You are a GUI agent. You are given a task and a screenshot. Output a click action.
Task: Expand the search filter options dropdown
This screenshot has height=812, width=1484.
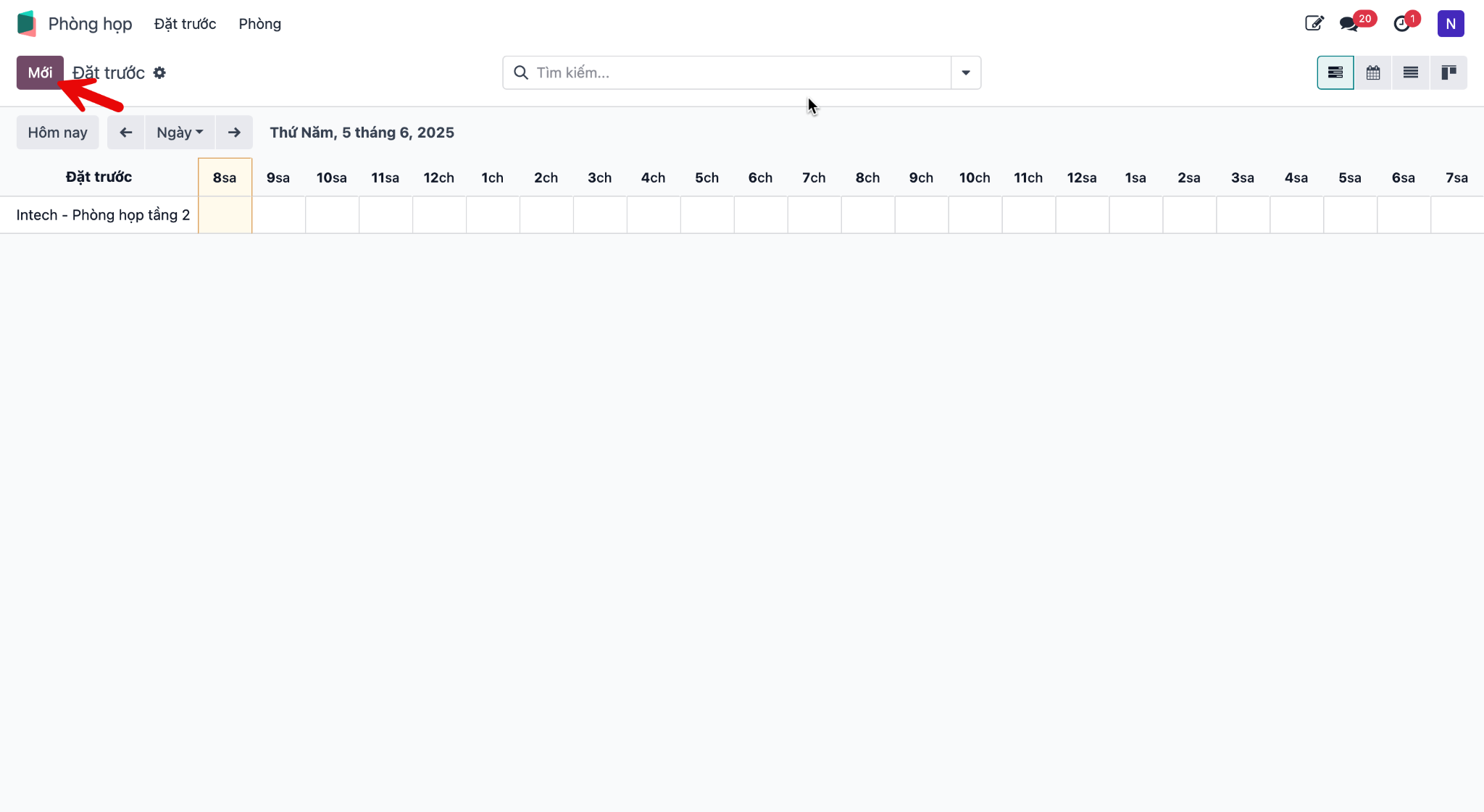[x=966, y=72]
